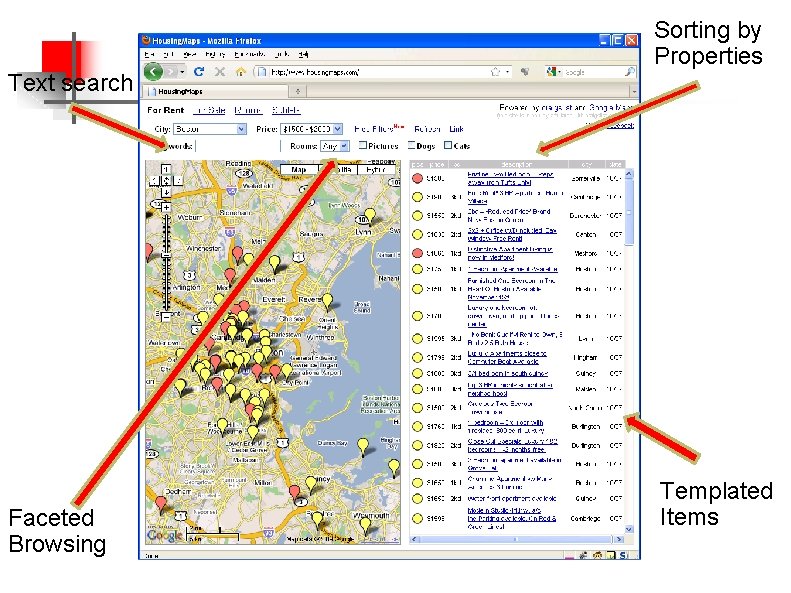Open dropdown arrow beside bookmark star
Image resolution: width=791 pixels, height=593 pixels.
point(507,72)
